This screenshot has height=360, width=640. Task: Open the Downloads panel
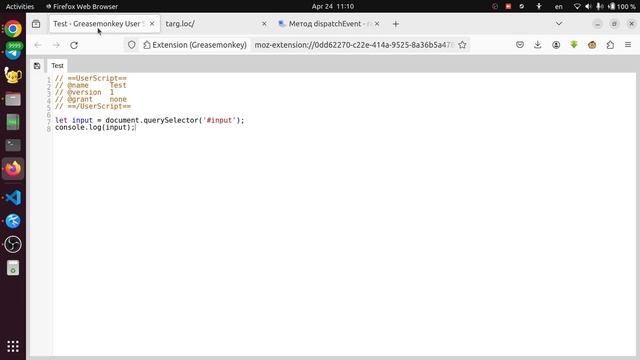538,45
